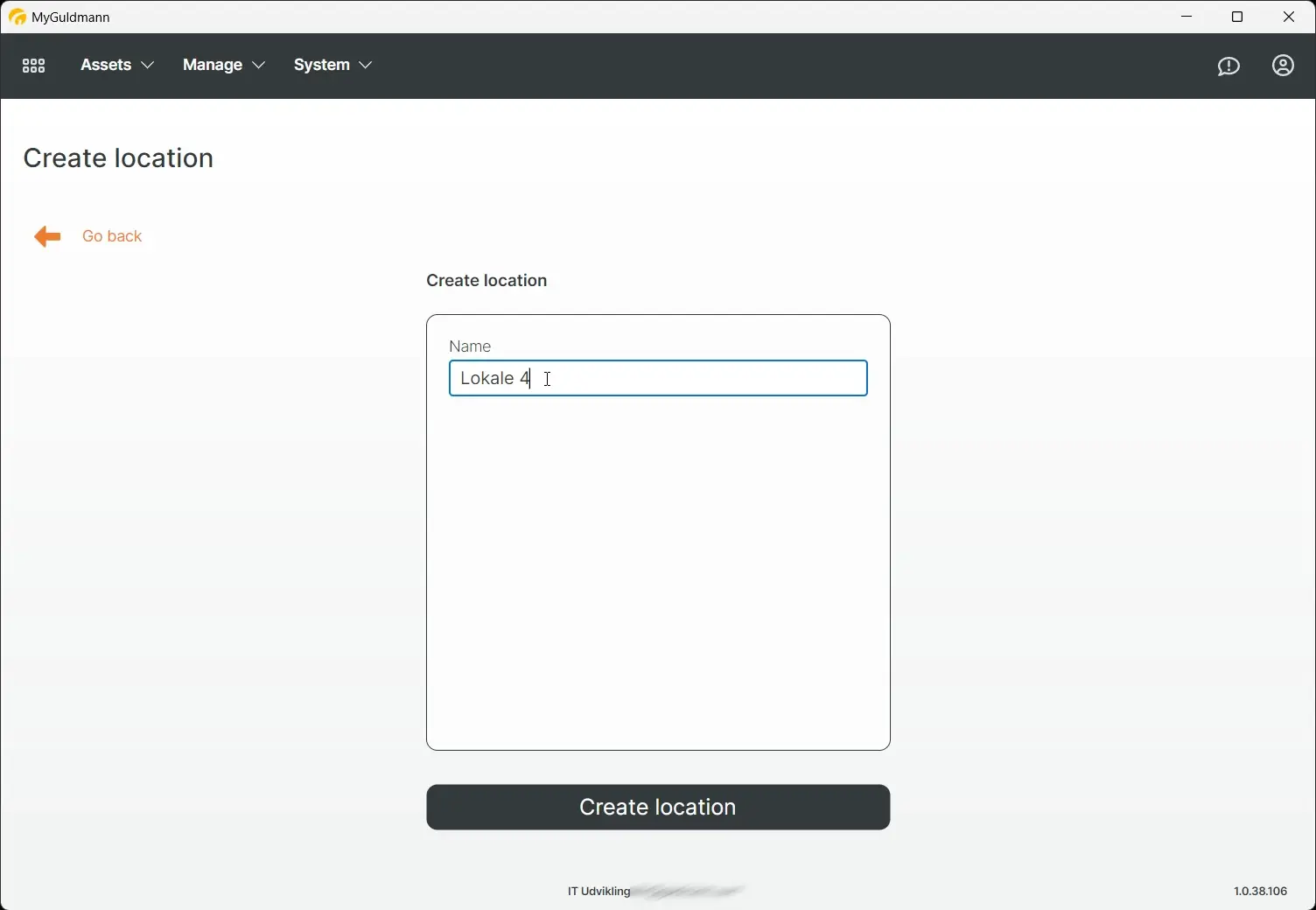Image resolution: width=1316 pixels, height=910 pixels.
Task: Click inside the Name input field
Action: 657,378
